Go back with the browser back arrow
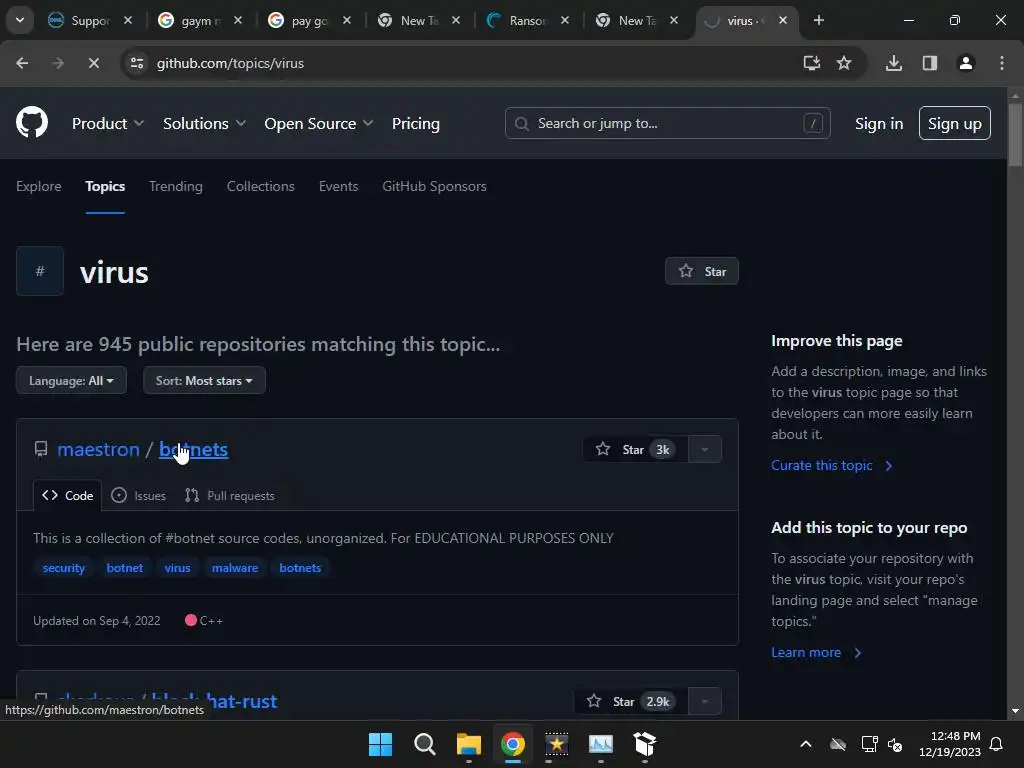Screen dimensions: 1024x768 coord(22,63)
